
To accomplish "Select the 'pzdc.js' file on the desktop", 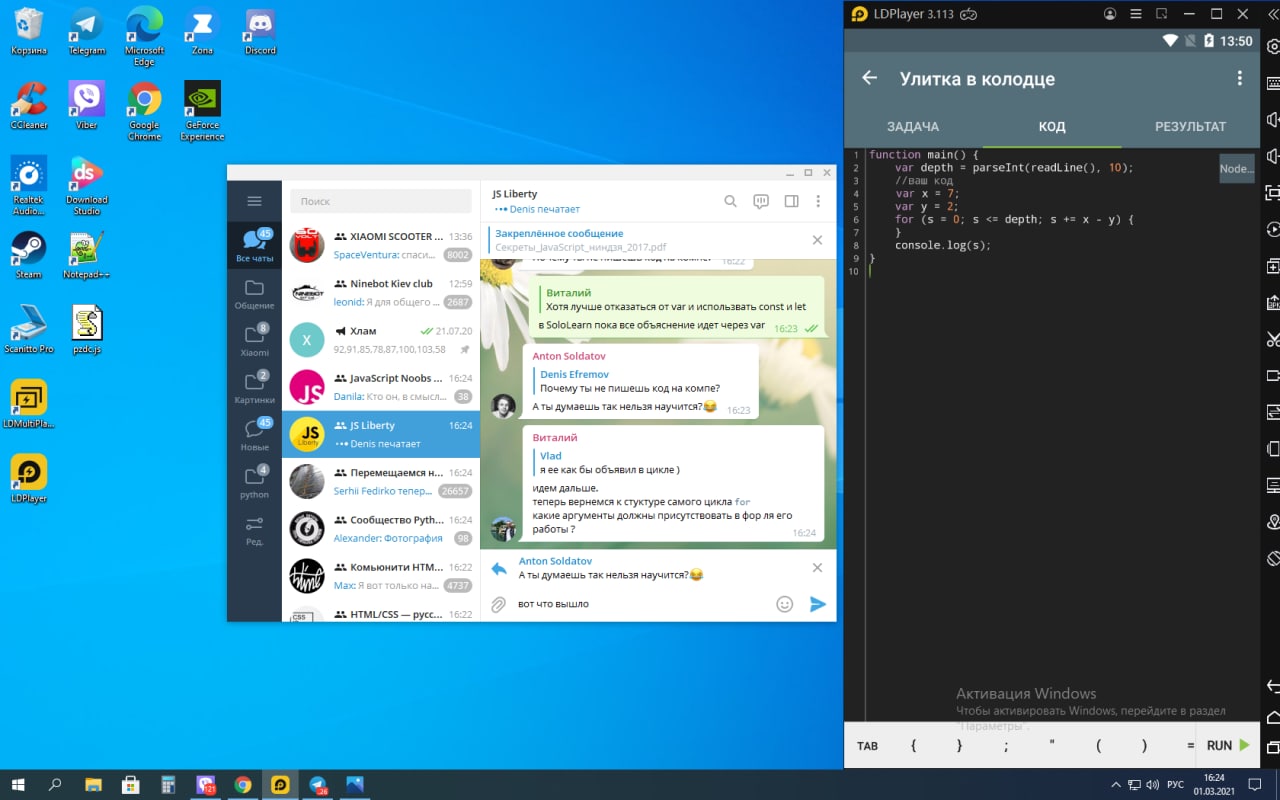I will coord(87,331).
